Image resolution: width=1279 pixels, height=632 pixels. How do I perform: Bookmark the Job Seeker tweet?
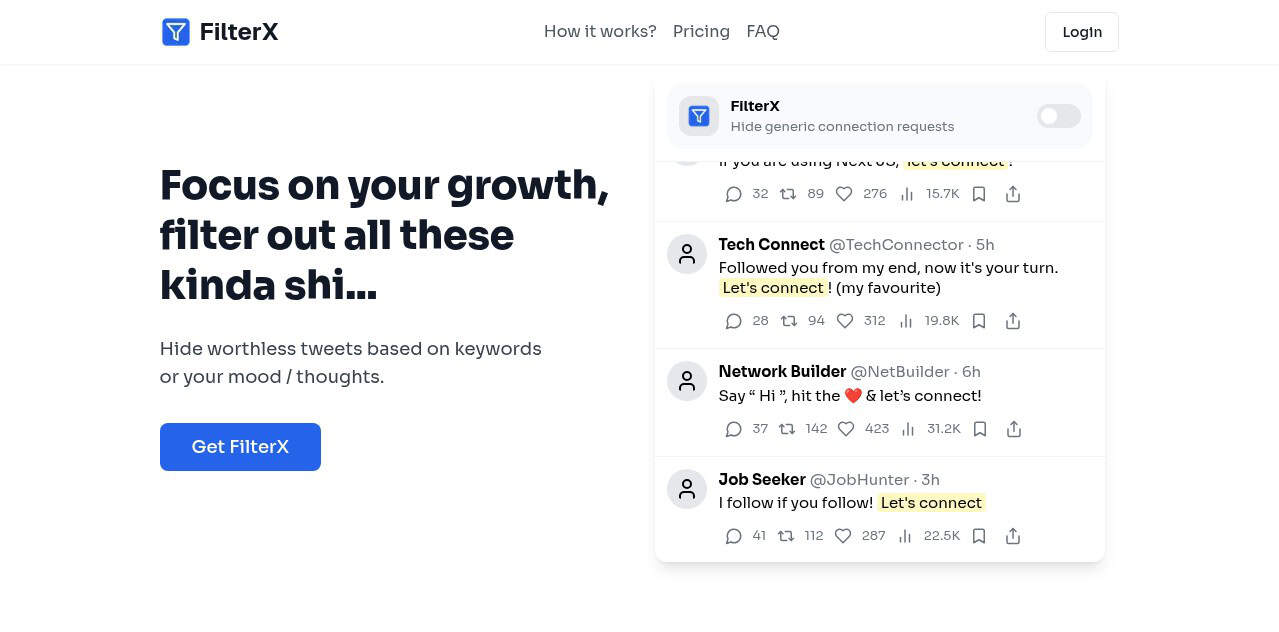point(979,536)
